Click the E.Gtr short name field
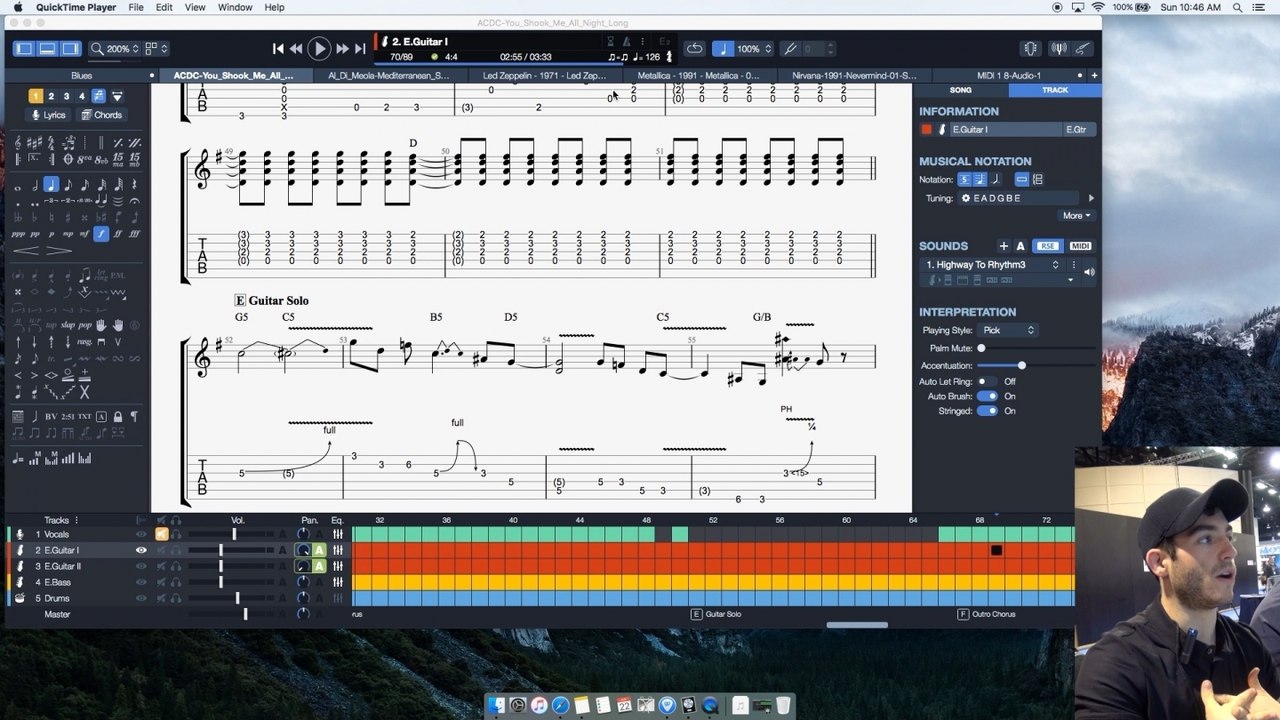 pyautogui.click(x=1079, y=130)
